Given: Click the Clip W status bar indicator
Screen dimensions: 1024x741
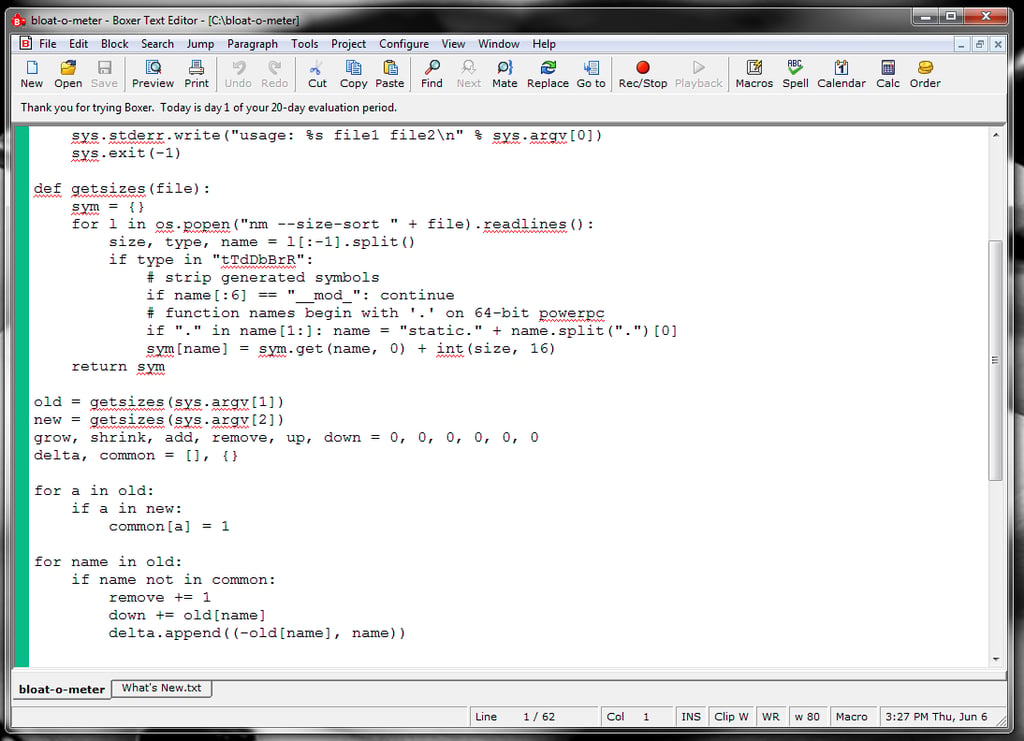Looking at the screenshot, I should pyautogui.click(x=731, y=717).
